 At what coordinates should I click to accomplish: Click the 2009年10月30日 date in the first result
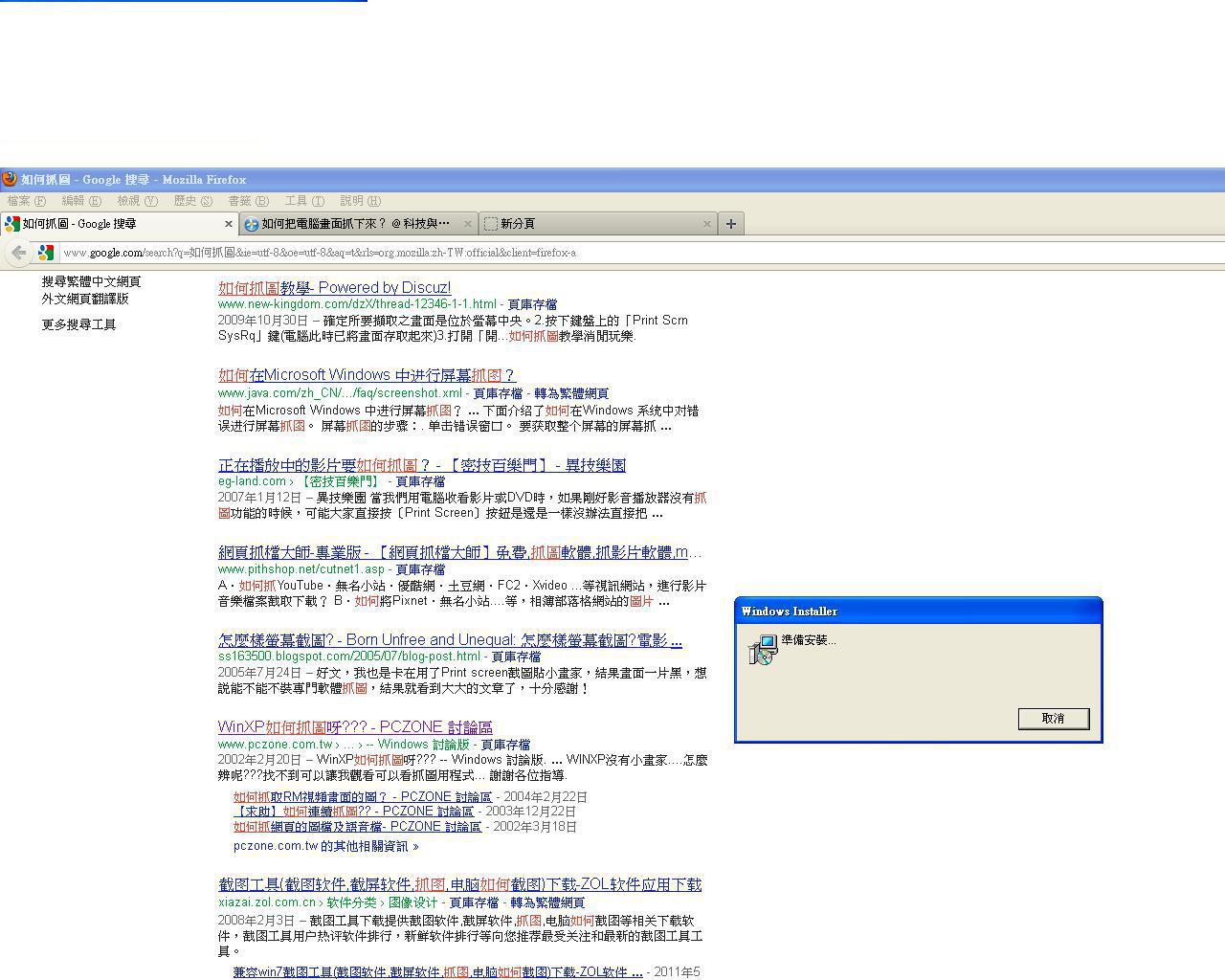(x=263, y=321)
